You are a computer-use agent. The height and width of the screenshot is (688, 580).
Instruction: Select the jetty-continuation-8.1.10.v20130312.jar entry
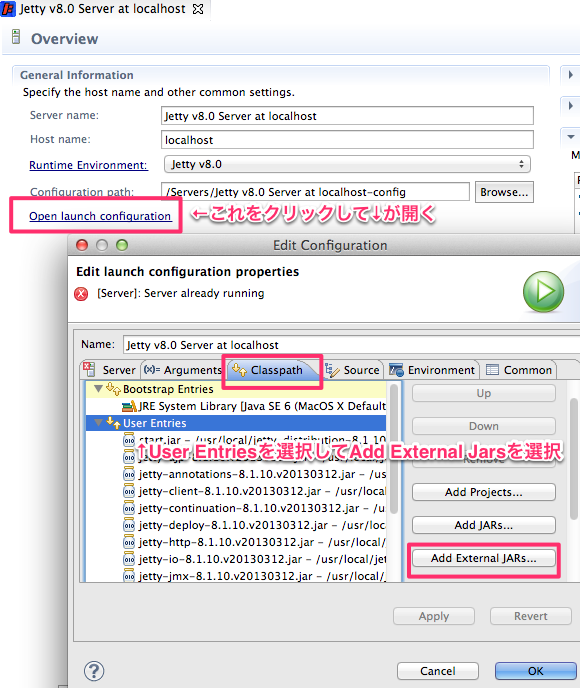pyautogui.click(x=255, y=508)
